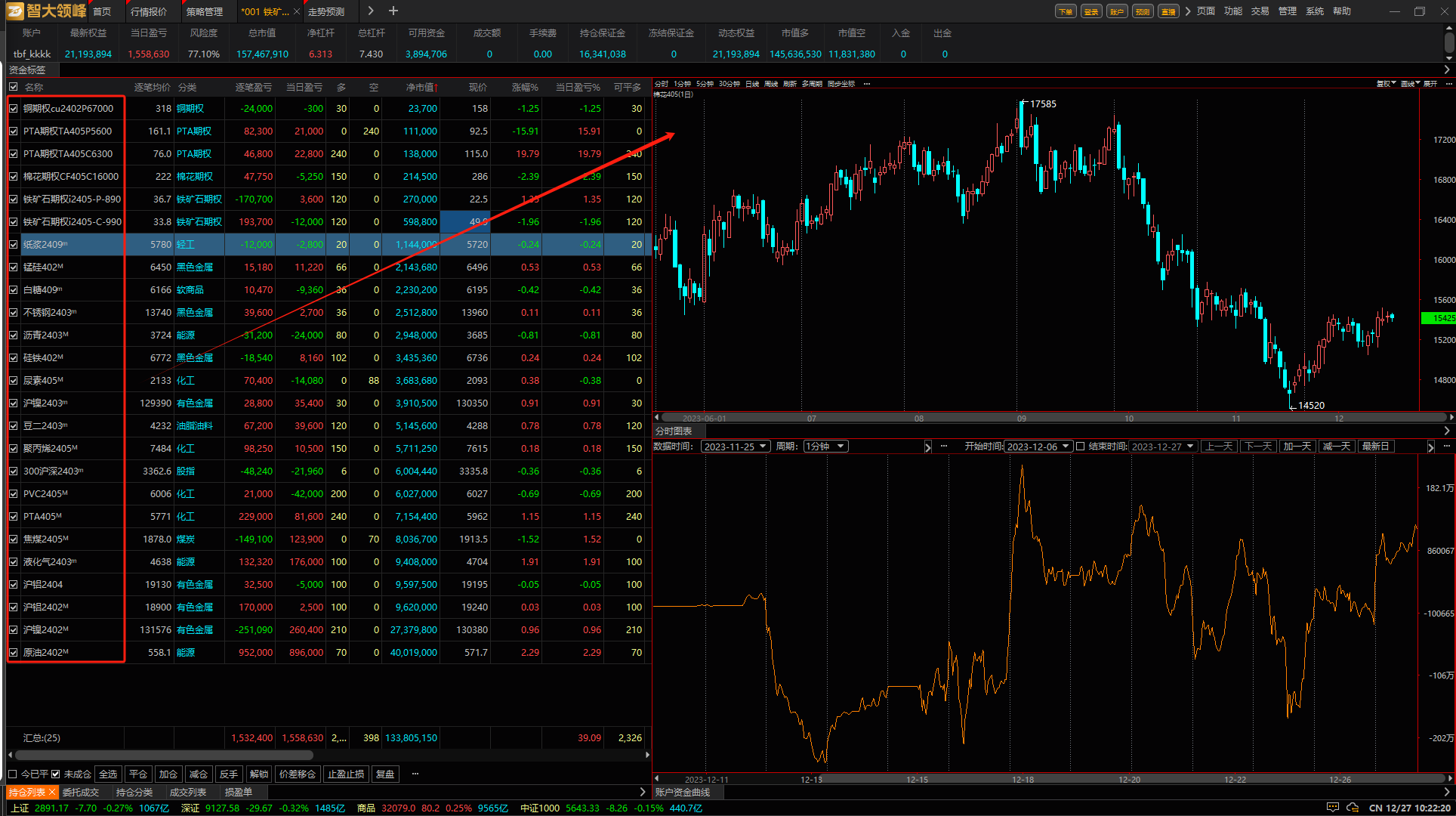The height and width of the screenshot is (816, 1456).
Task: Click the 智大领峰 app logo
Action: (x=48, y=11)
